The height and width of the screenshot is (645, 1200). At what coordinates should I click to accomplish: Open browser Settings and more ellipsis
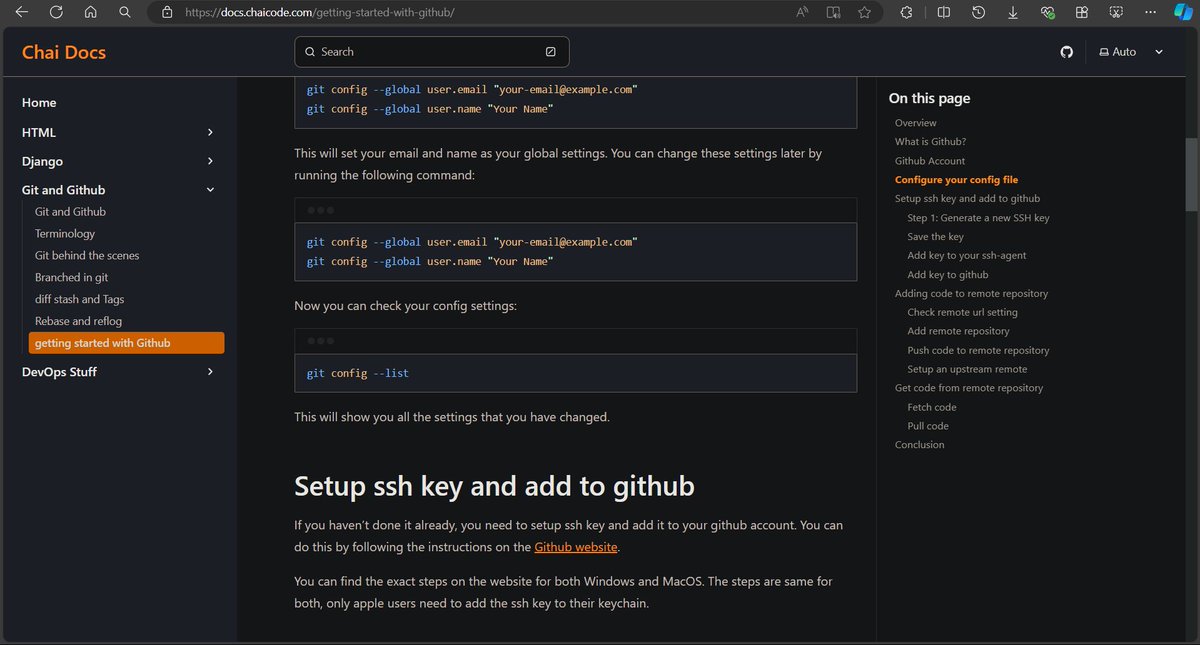pos(1148,12)
